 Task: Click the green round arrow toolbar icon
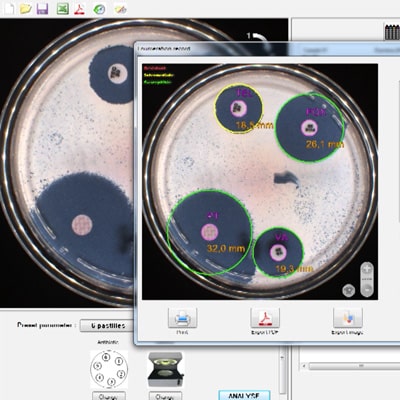coord(99,9)
